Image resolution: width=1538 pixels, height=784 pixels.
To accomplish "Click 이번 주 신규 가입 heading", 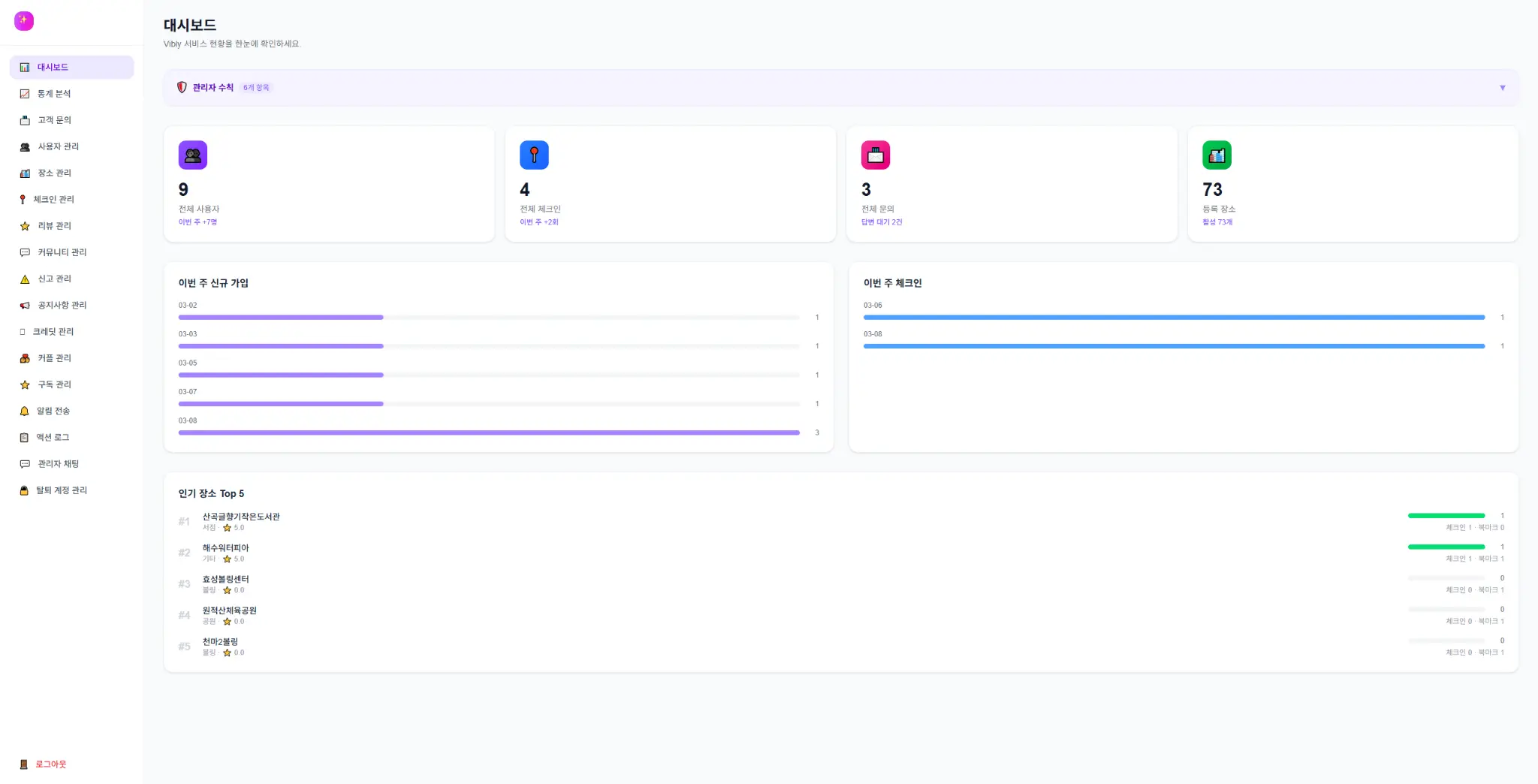I will pos(213,283).
